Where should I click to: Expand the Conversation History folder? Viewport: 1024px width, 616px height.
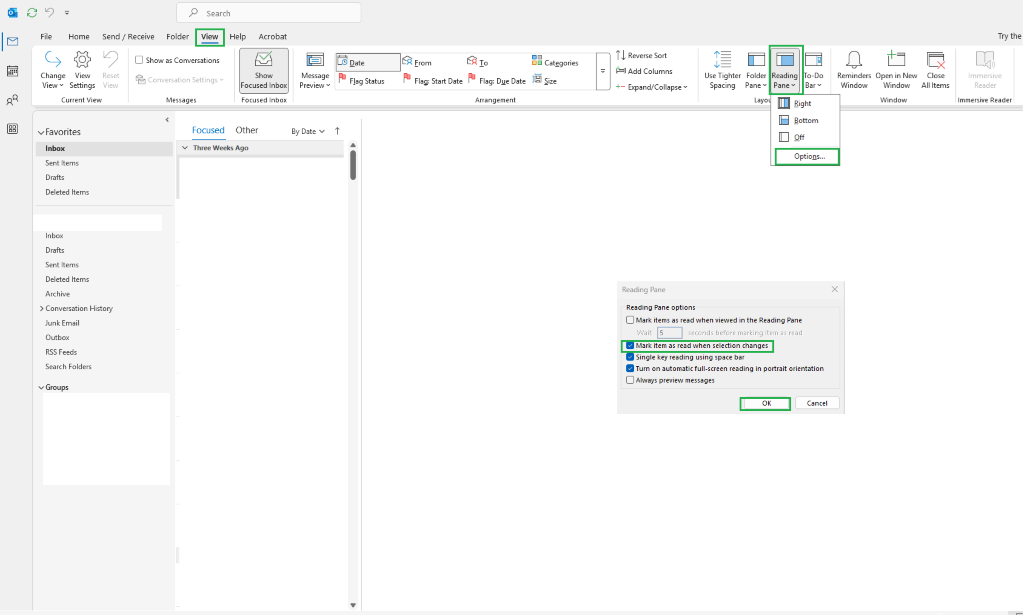tap(42, 308)
